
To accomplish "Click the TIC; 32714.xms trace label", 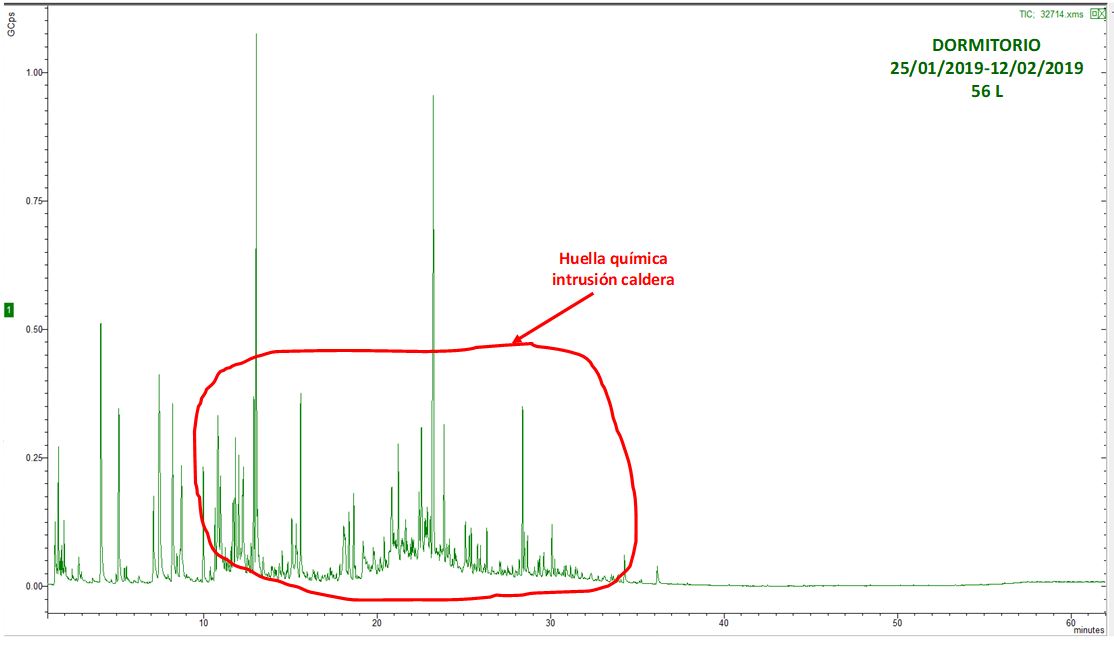I will 1048,14.
